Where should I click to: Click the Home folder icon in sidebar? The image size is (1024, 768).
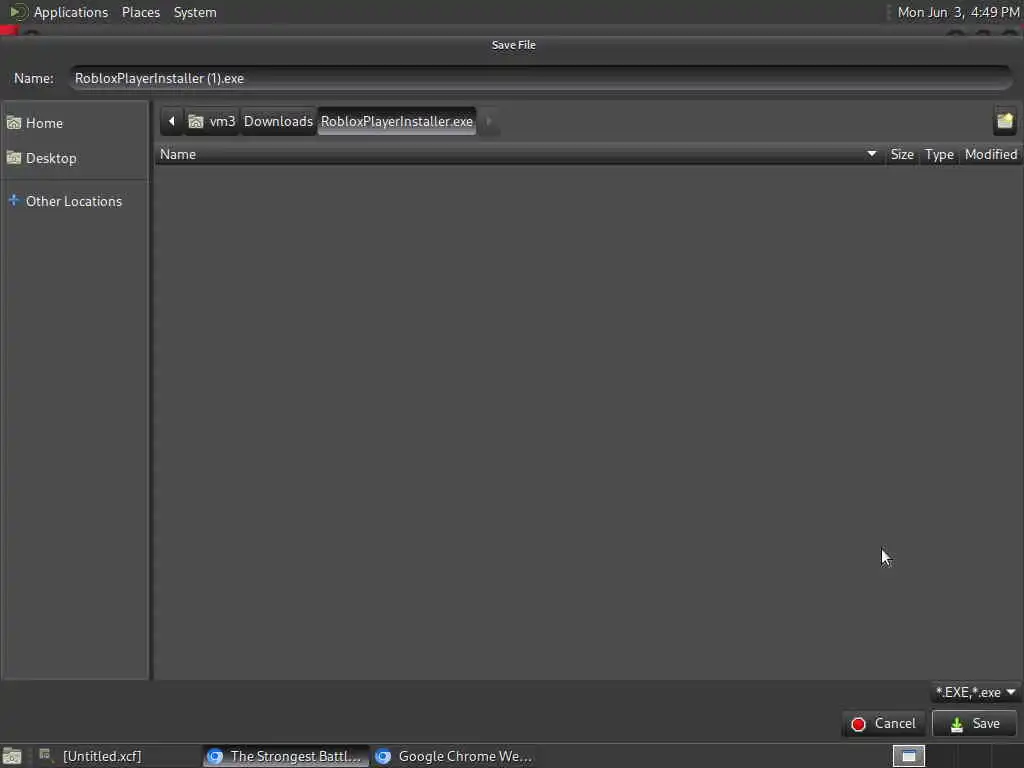click(x=14, y=123)
